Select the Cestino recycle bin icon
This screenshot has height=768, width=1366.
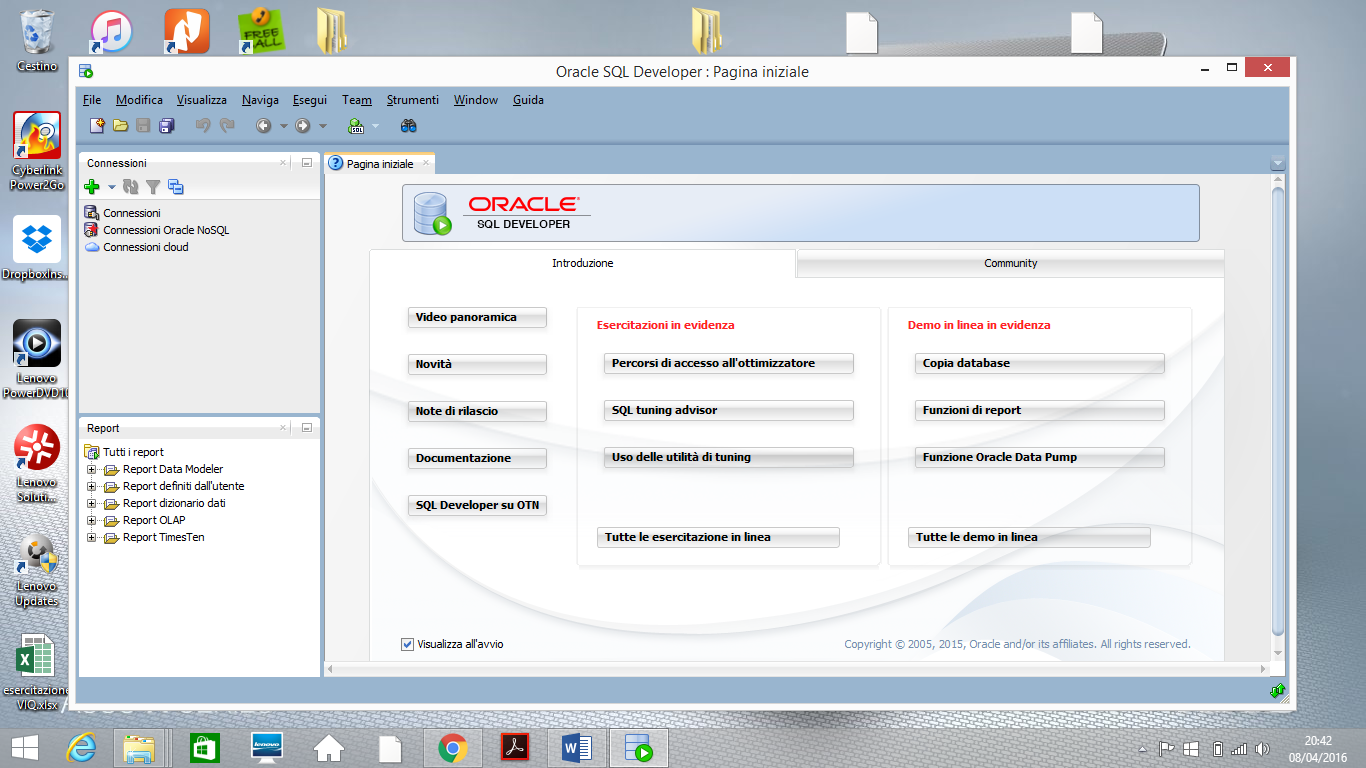point(37,40)
